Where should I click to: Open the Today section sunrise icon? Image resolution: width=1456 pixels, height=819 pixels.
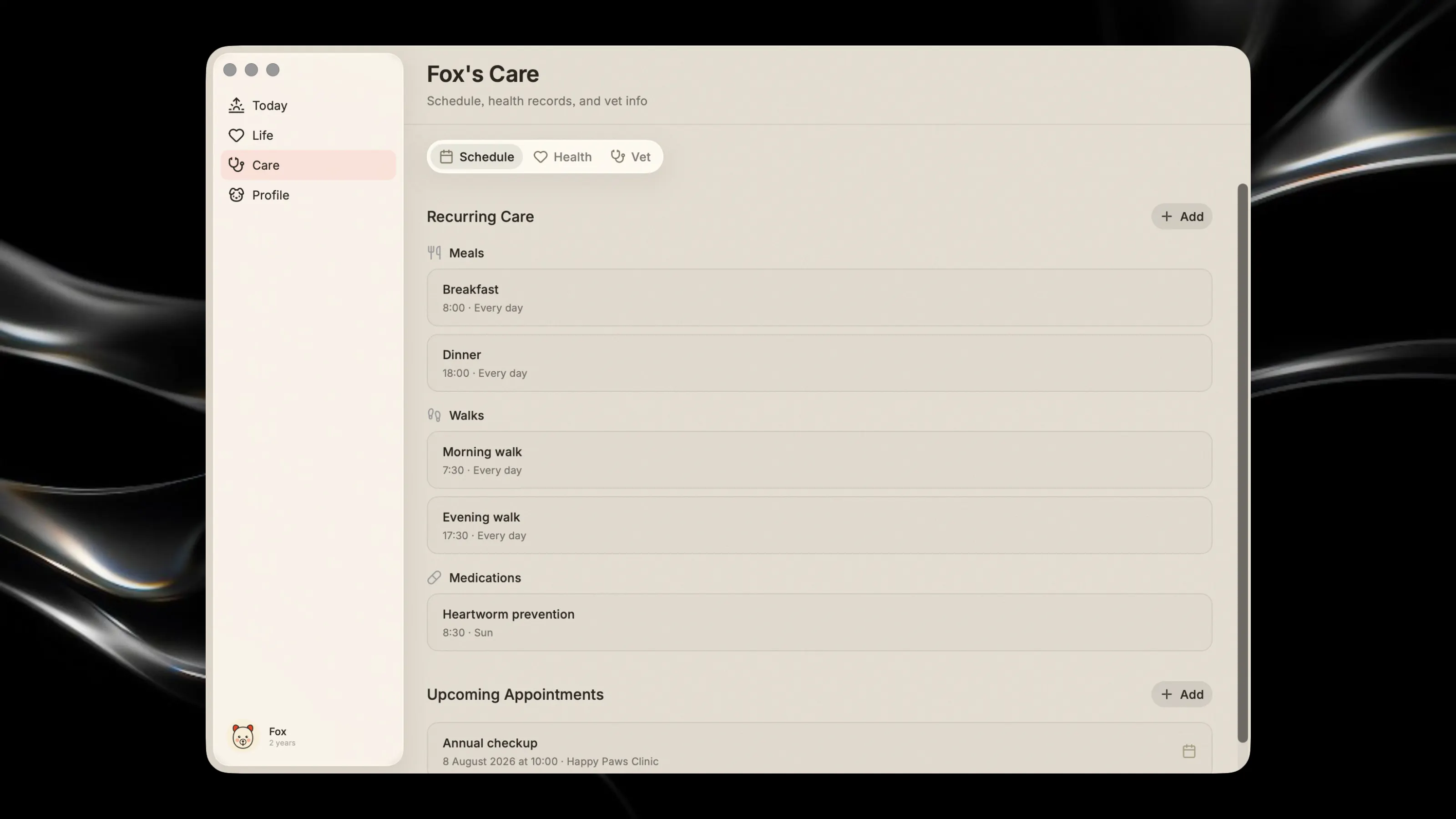pos(236,105)
